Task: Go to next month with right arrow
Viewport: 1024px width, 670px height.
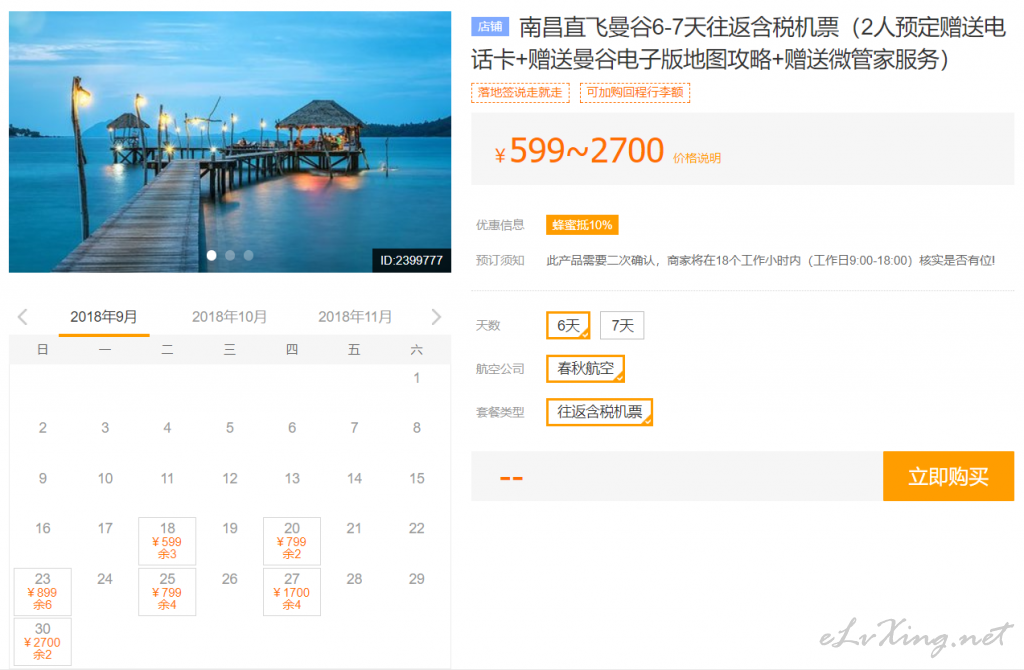Action: click(x=436, y=317)
